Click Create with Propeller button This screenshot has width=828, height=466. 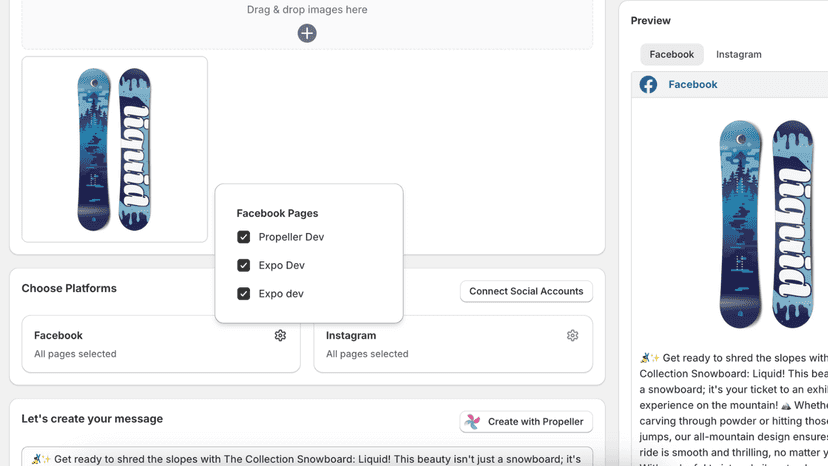click(x=526, y=422)
